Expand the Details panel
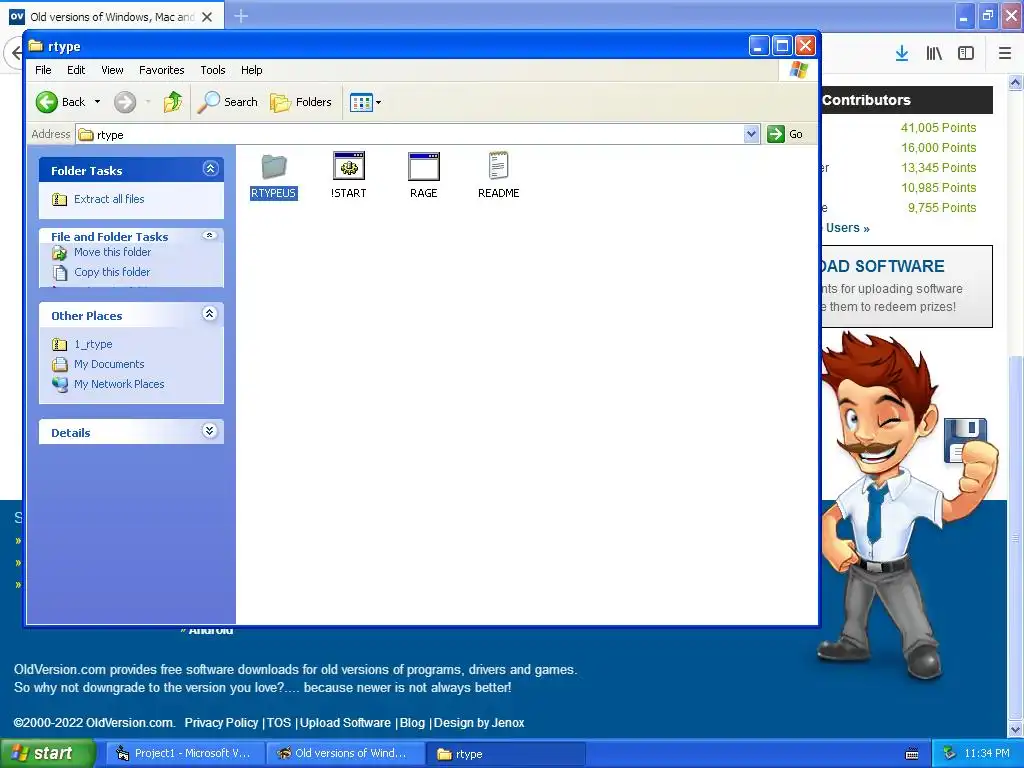This screenshot has height=768, width=1024. point(210,431)
